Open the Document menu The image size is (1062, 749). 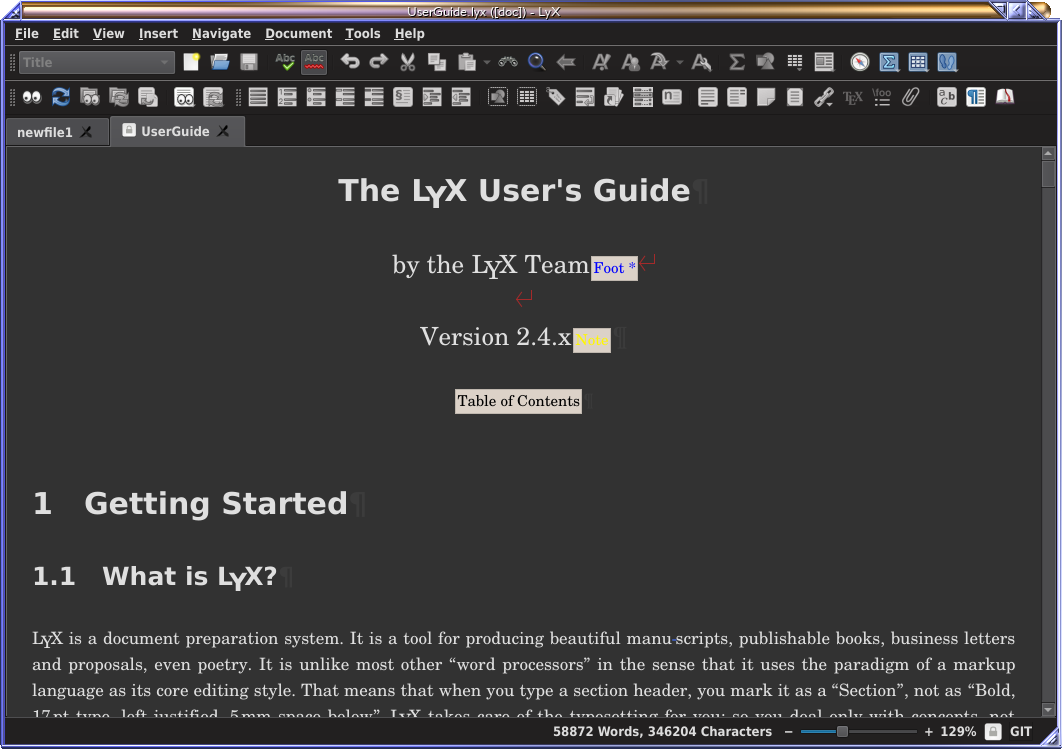point(299,34)
